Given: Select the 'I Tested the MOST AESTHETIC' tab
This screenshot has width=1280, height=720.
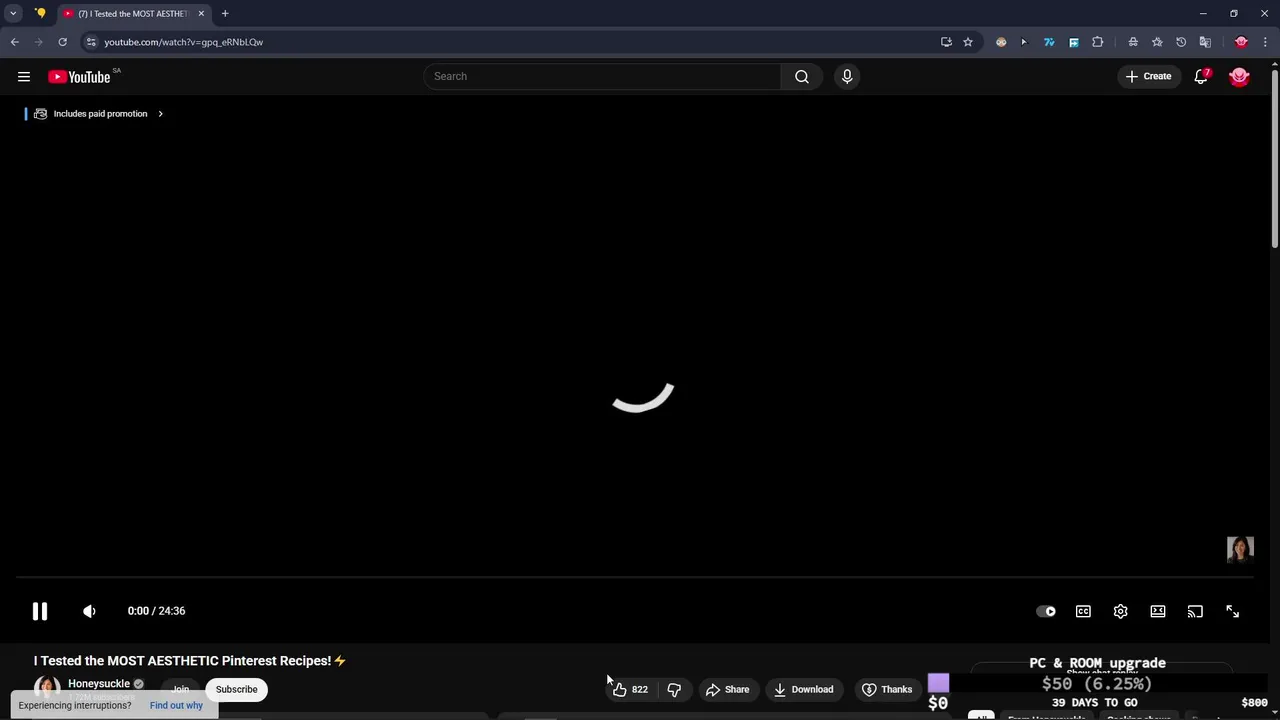Looking at the screenshot, I should click(x=133, y=14).
